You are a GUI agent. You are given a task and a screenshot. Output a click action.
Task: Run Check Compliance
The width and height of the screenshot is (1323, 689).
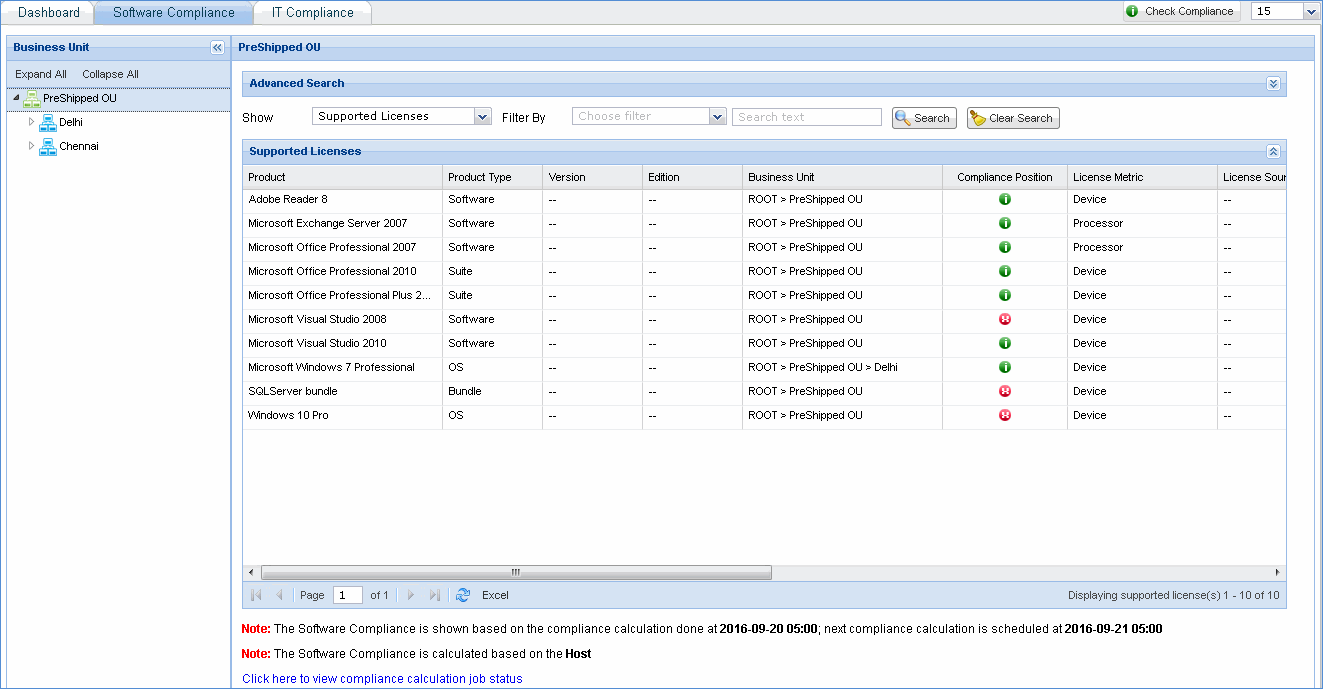pyautogui.click(x=1190, y=11)
